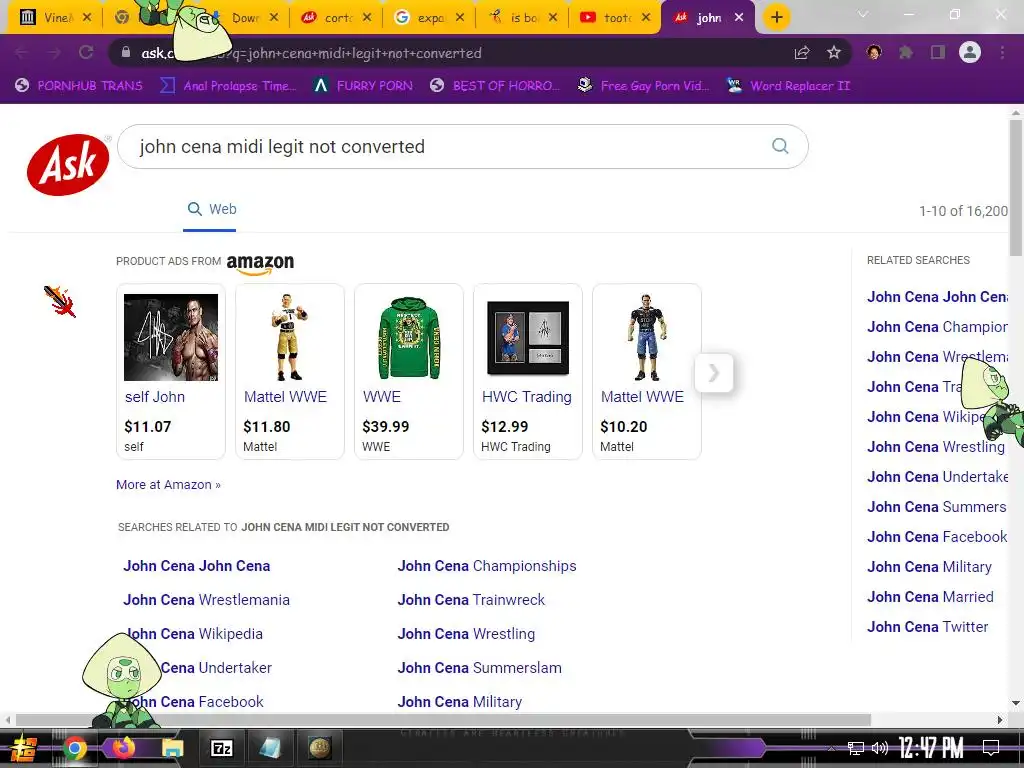Click the site lock icon in address bar
Viewport: 1024px width, 768px height.
[126, 52]
